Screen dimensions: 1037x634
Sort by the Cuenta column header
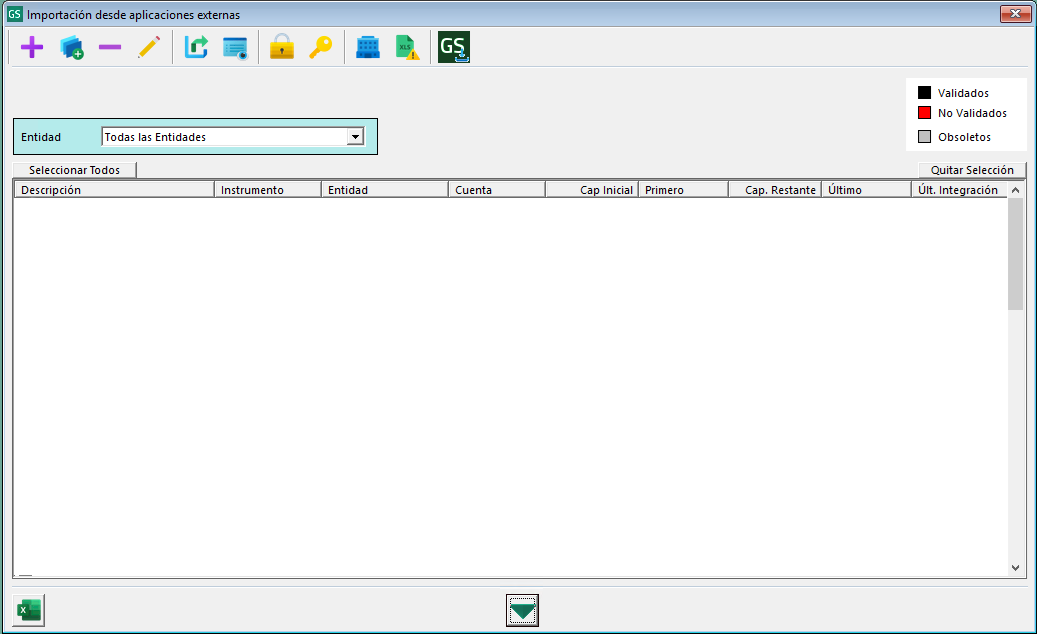click(497, 190)
